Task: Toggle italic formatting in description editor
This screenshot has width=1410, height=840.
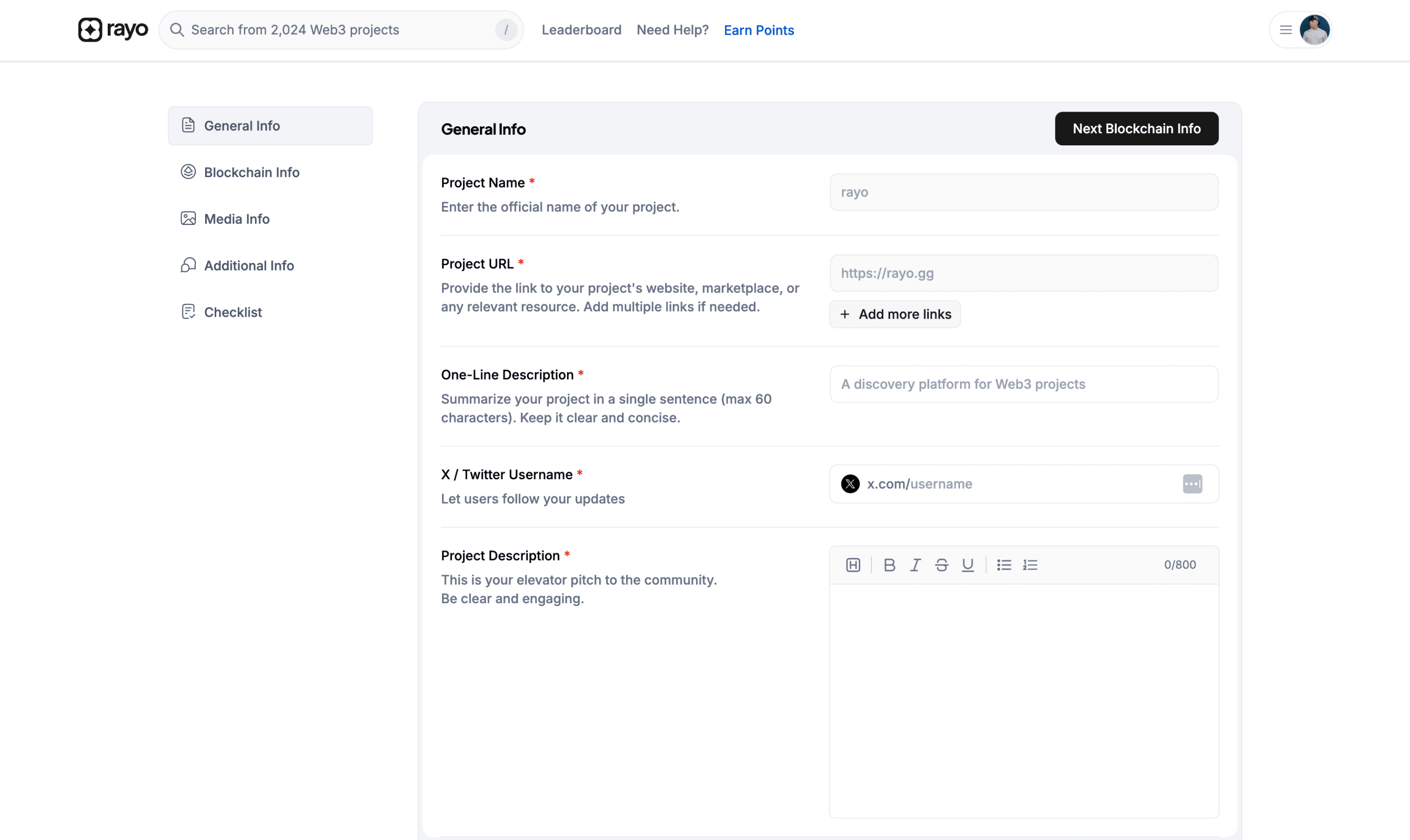Action: tap(916, 565)
